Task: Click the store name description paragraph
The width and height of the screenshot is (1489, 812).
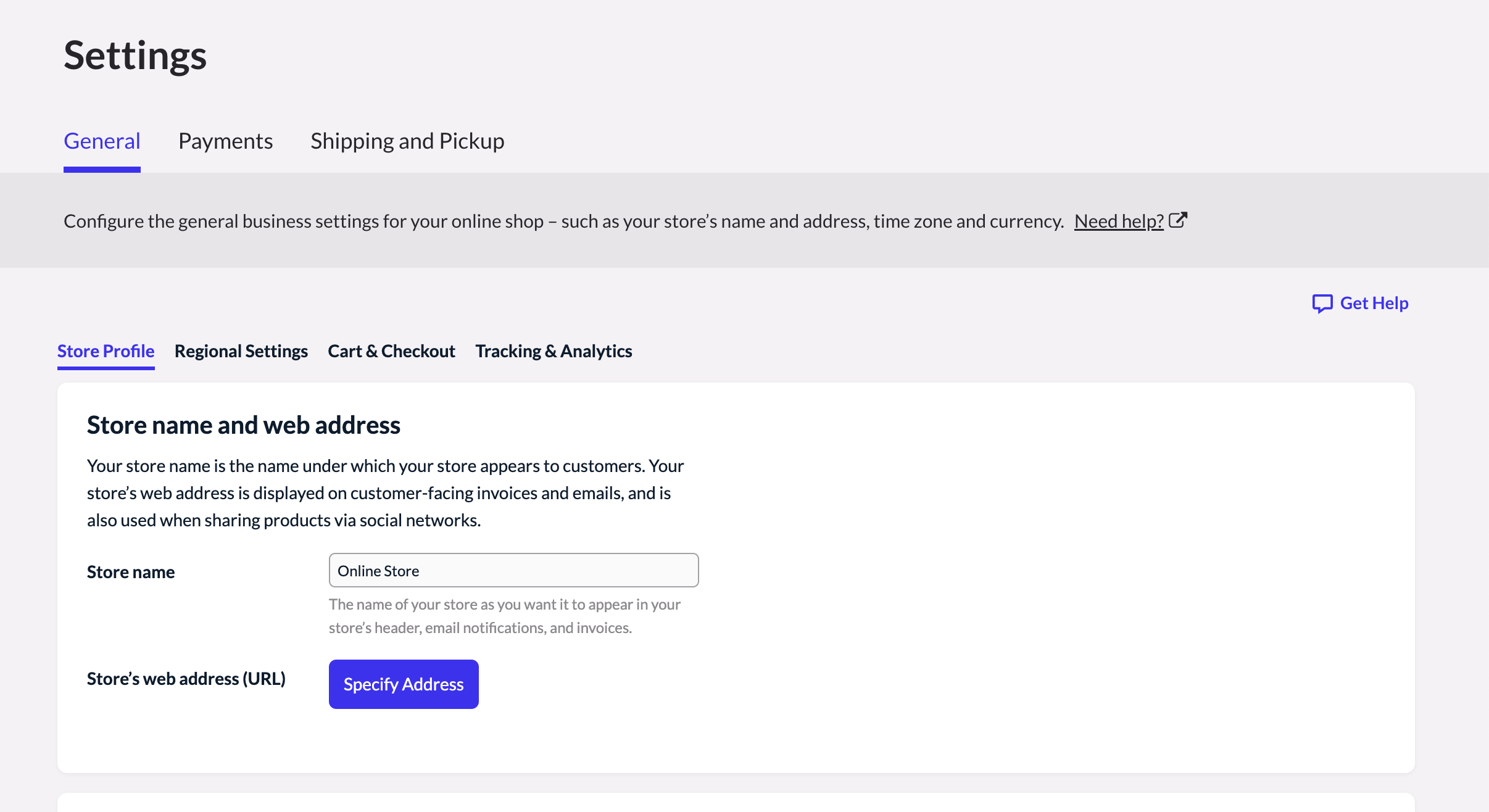Action: click(385, 493)
